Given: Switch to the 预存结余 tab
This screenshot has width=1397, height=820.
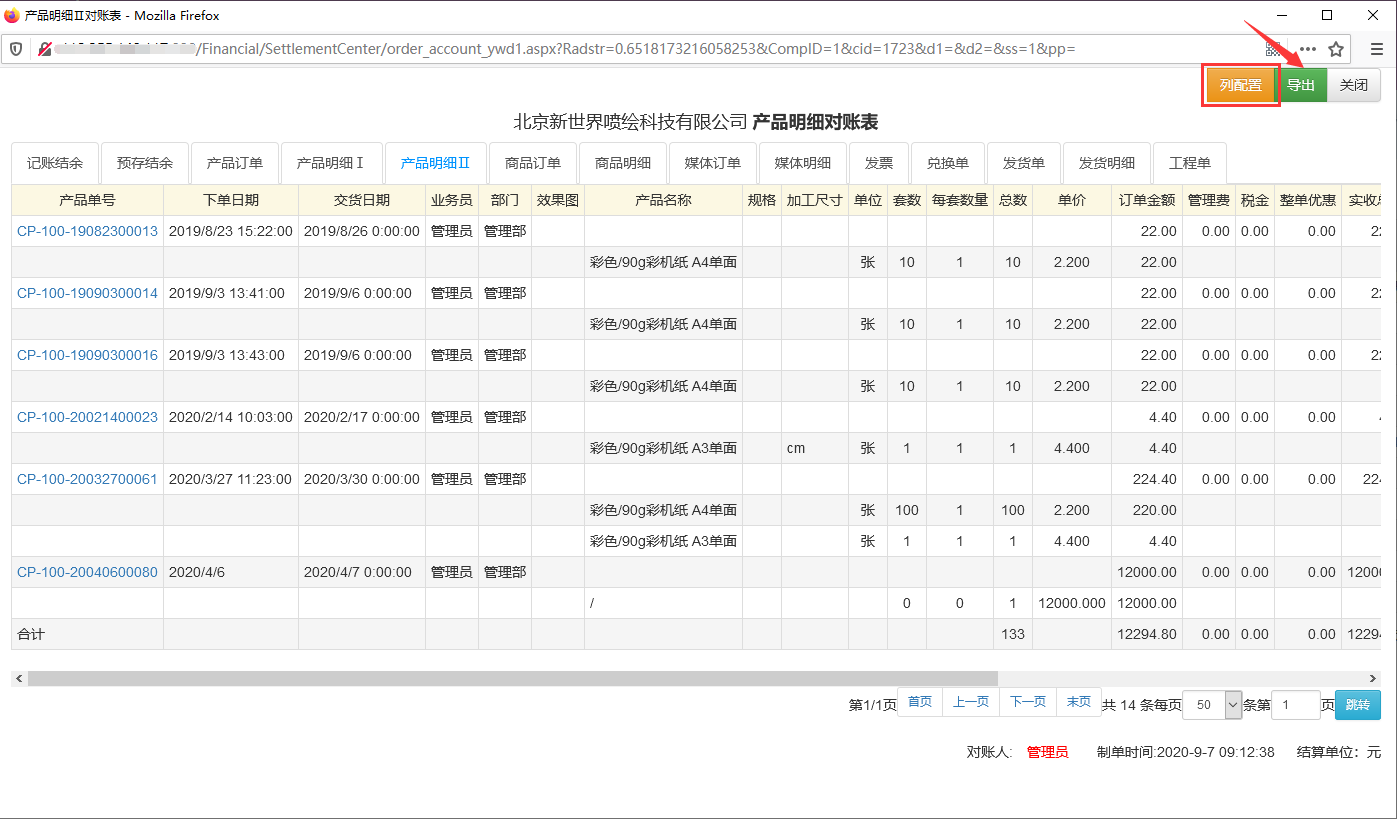Looking at the screenshot, I should point(144,163).
